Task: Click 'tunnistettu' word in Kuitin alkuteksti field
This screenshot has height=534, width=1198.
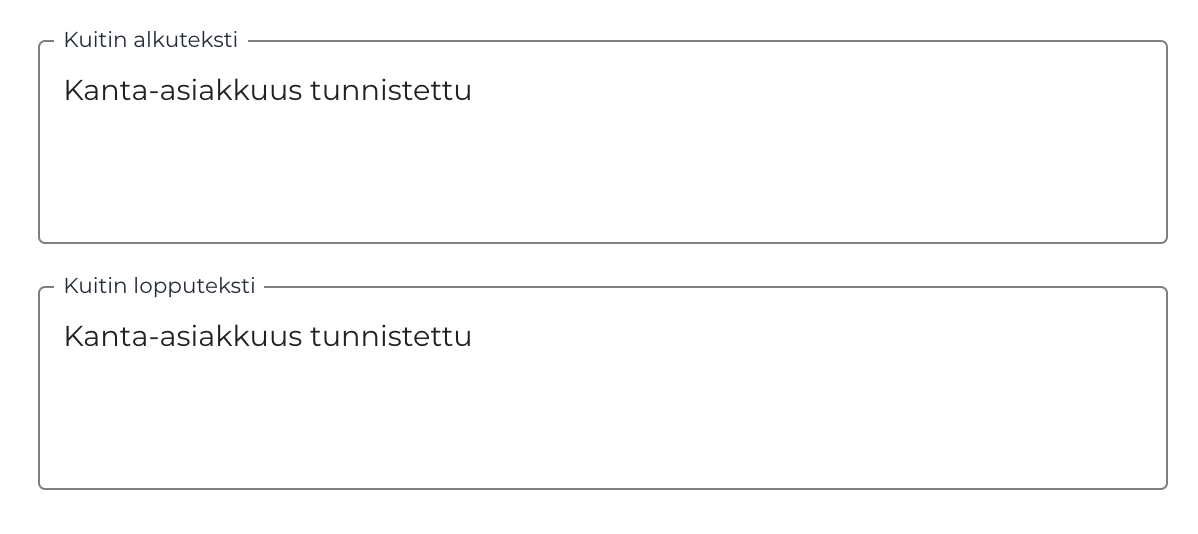Action: [x=391, y=91]
